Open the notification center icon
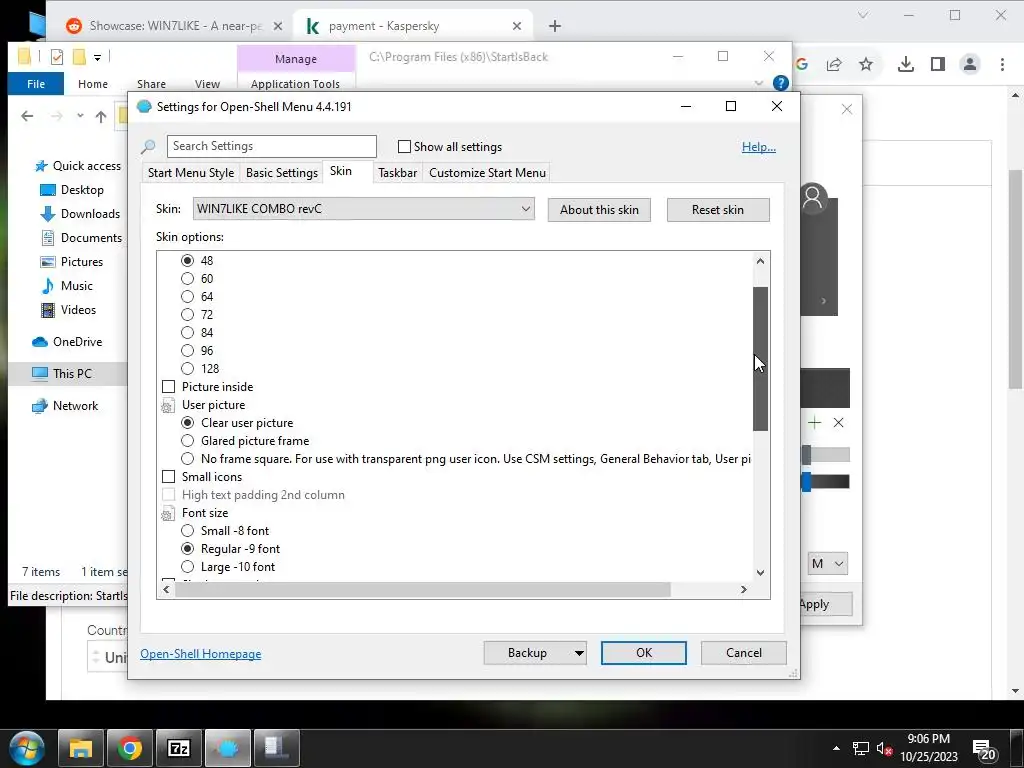The height and width of the screenshot is (768, 1024). [984, 750]
